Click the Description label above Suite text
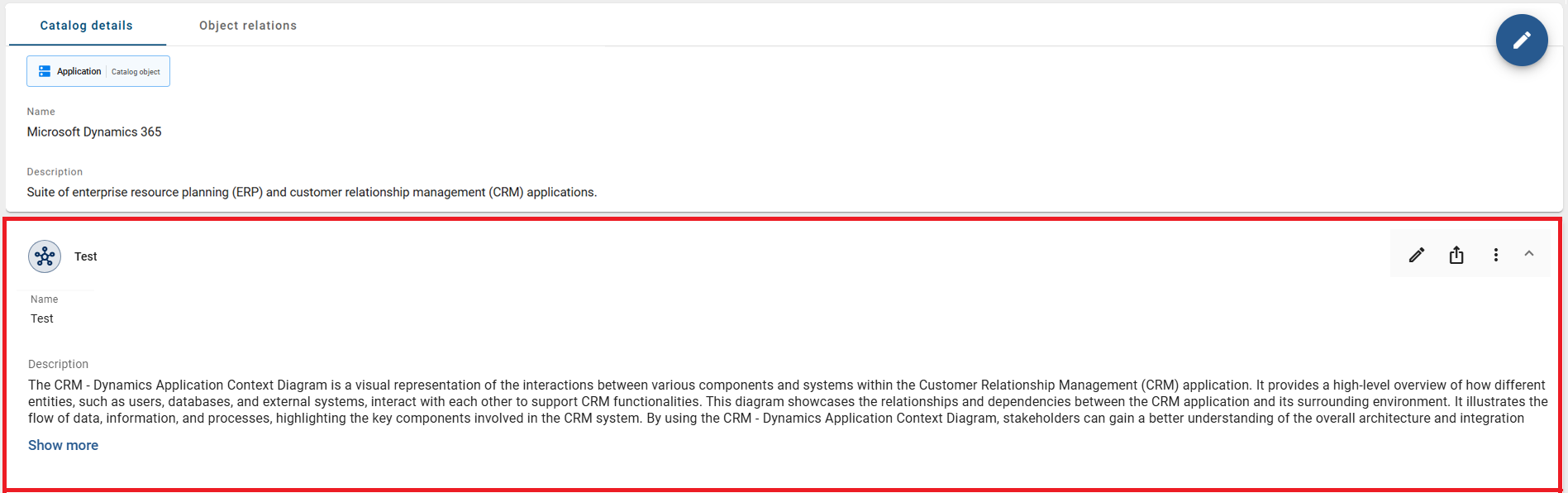1568x493 pixels. [x=55, y=172]
